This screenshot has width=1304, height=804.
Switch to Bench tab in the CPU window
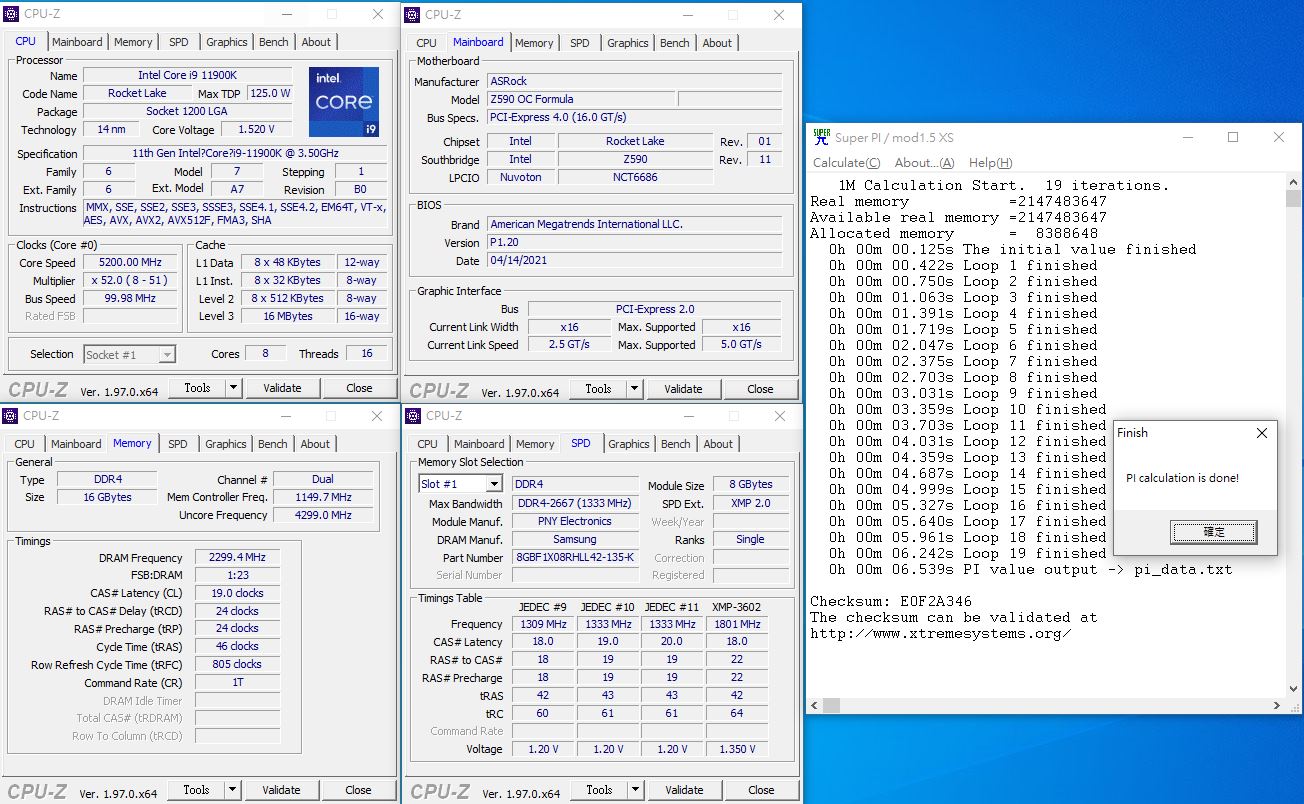[274, 42]
